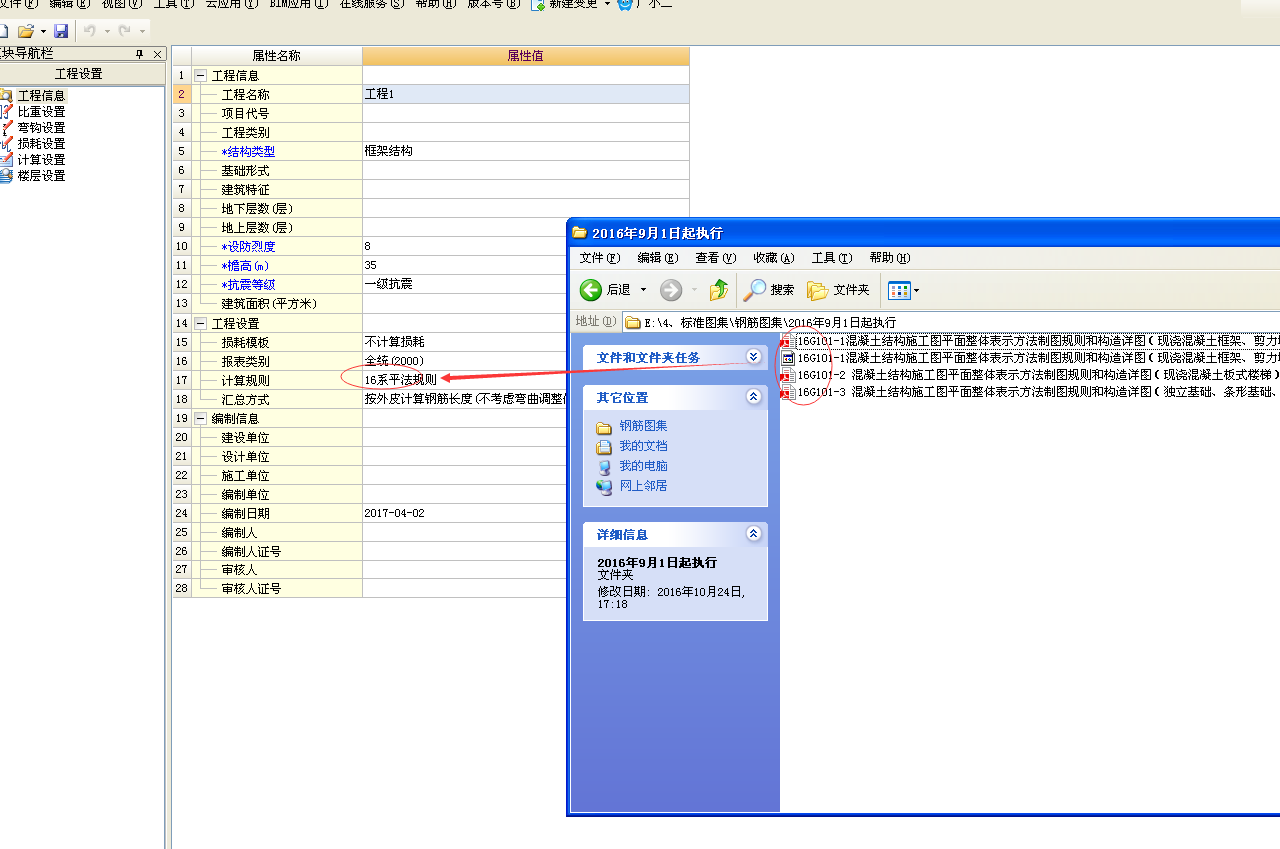Select 工程信息 in the navigation list
The width and height of the screenshot is (1280, 849).
click(x=41, y=96)
